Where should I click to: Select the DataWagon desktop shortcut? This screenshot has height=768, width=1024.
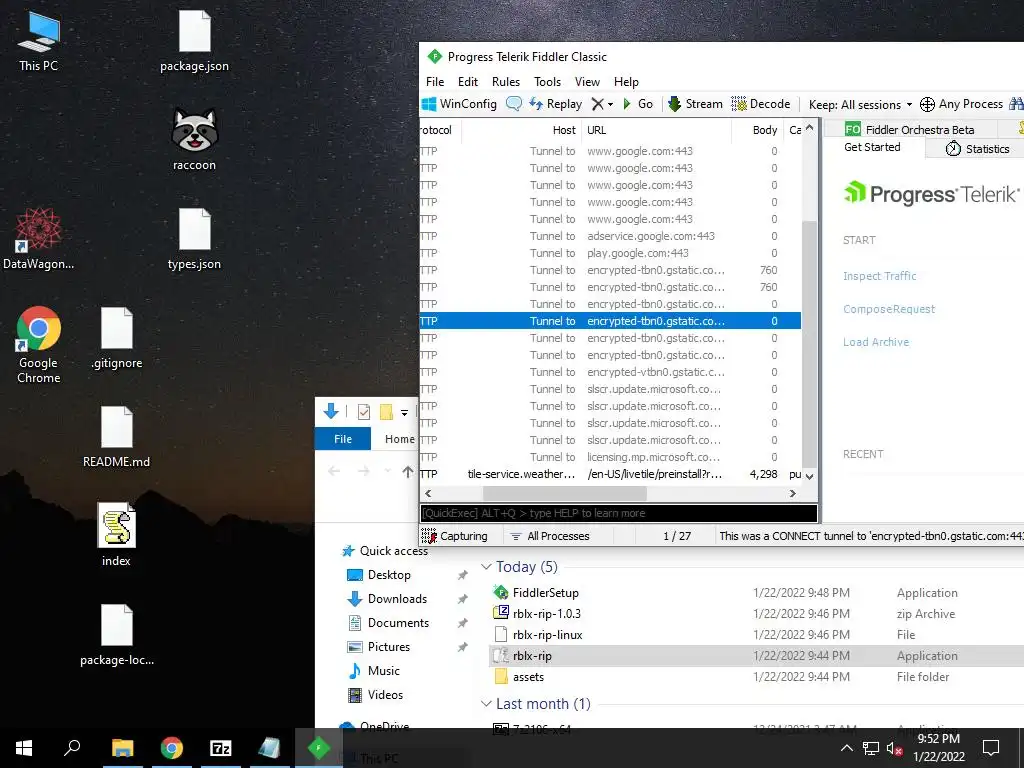38,238
